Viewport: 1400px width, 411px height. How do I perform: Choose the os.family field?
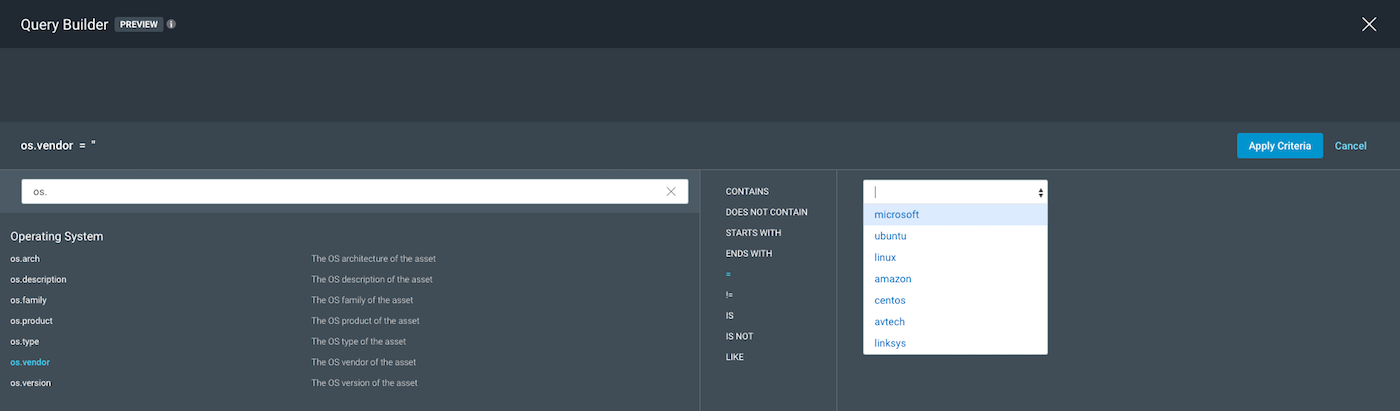click(28, 300)
